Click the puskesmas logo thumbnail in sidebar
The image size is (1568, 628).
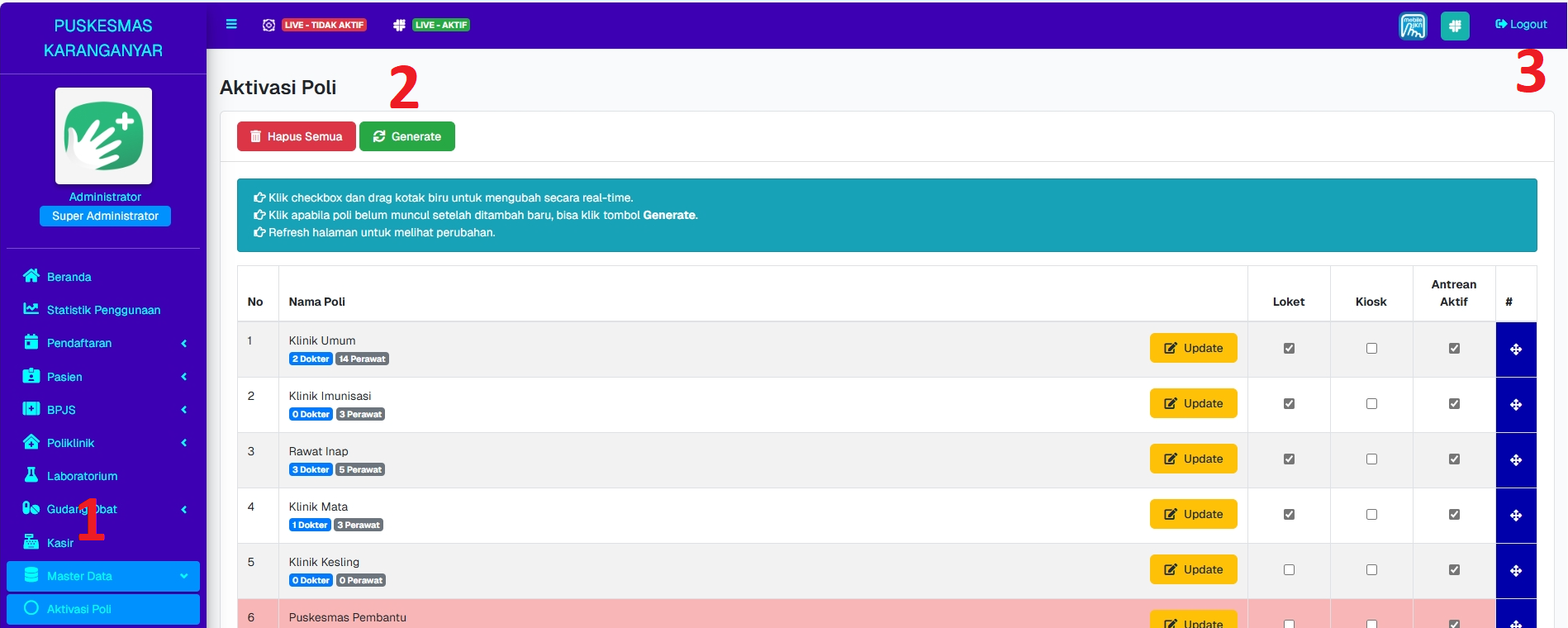(x=103, y=136)
